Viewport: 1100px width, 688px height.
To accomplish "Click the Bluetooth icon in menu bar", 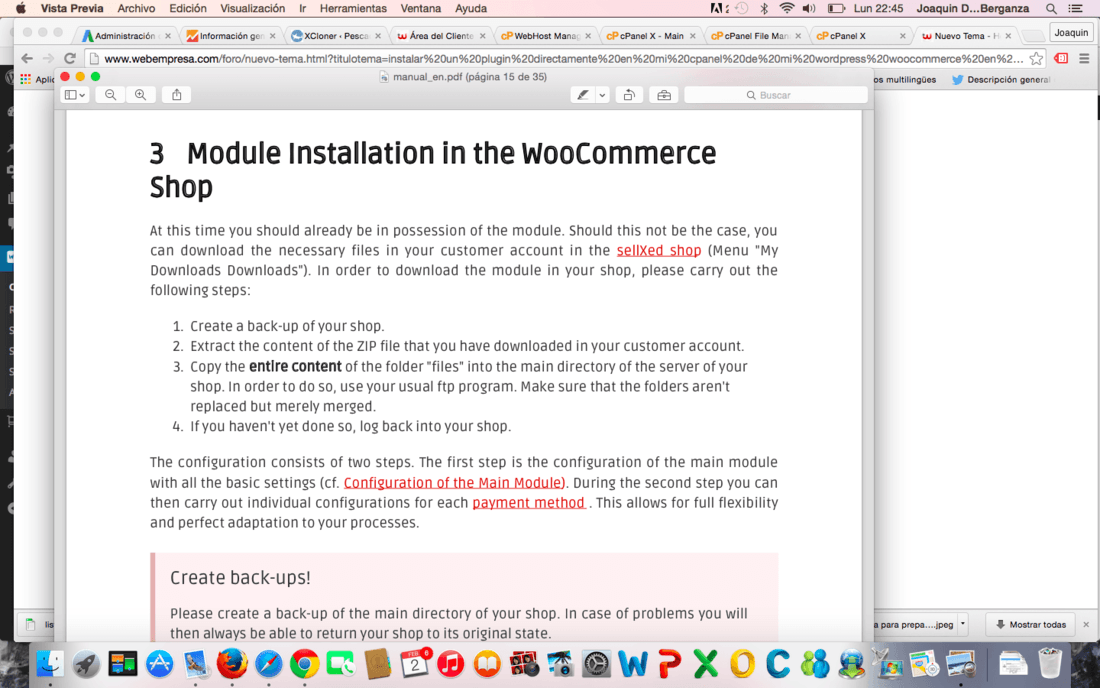I will (764, 8).
